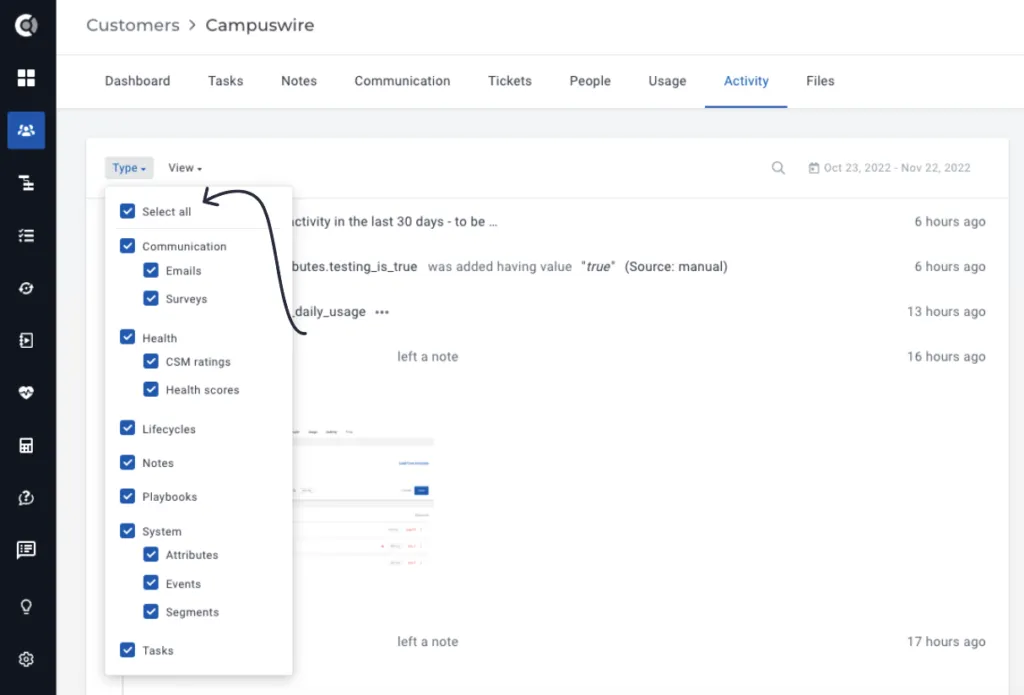Click the lightbulb ideas icon in the sidebar
The height and width of the screenshot is (695, 1024).
click(x=26, y=607)
